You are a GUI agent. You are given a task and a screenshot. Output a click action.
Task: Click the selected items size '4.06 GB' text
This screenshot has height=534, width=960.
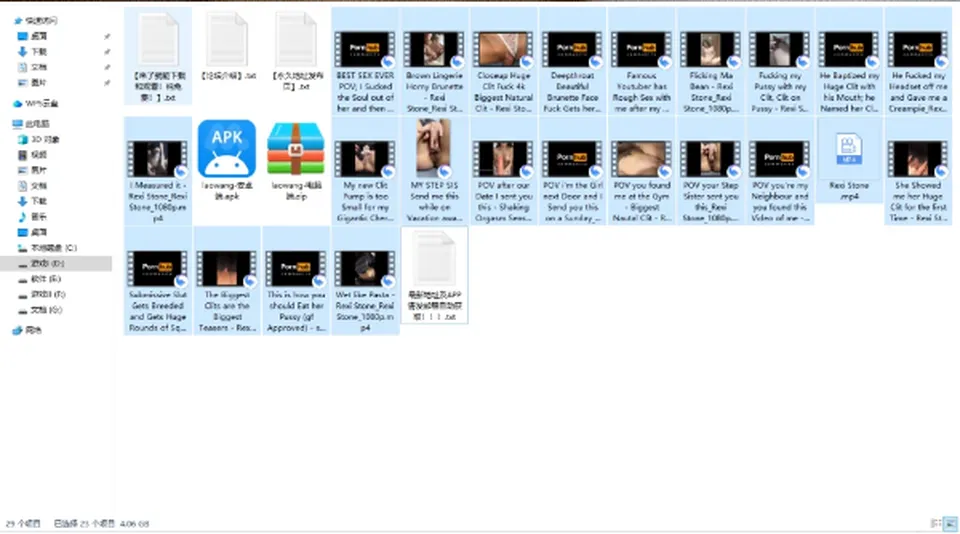tap(135, 524)
